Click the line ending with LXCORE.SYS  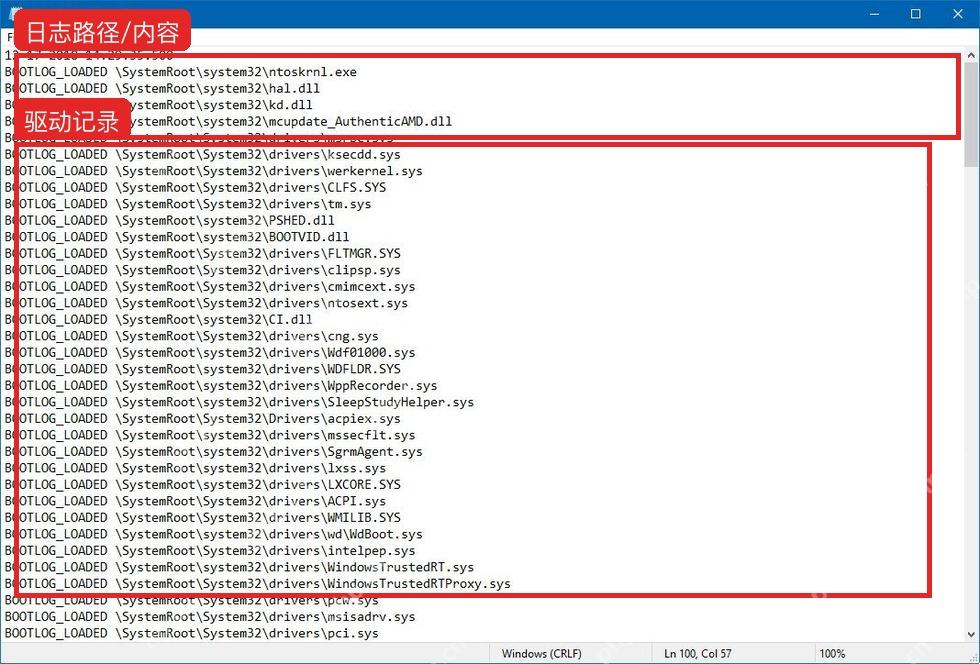[x=202, y=485]
